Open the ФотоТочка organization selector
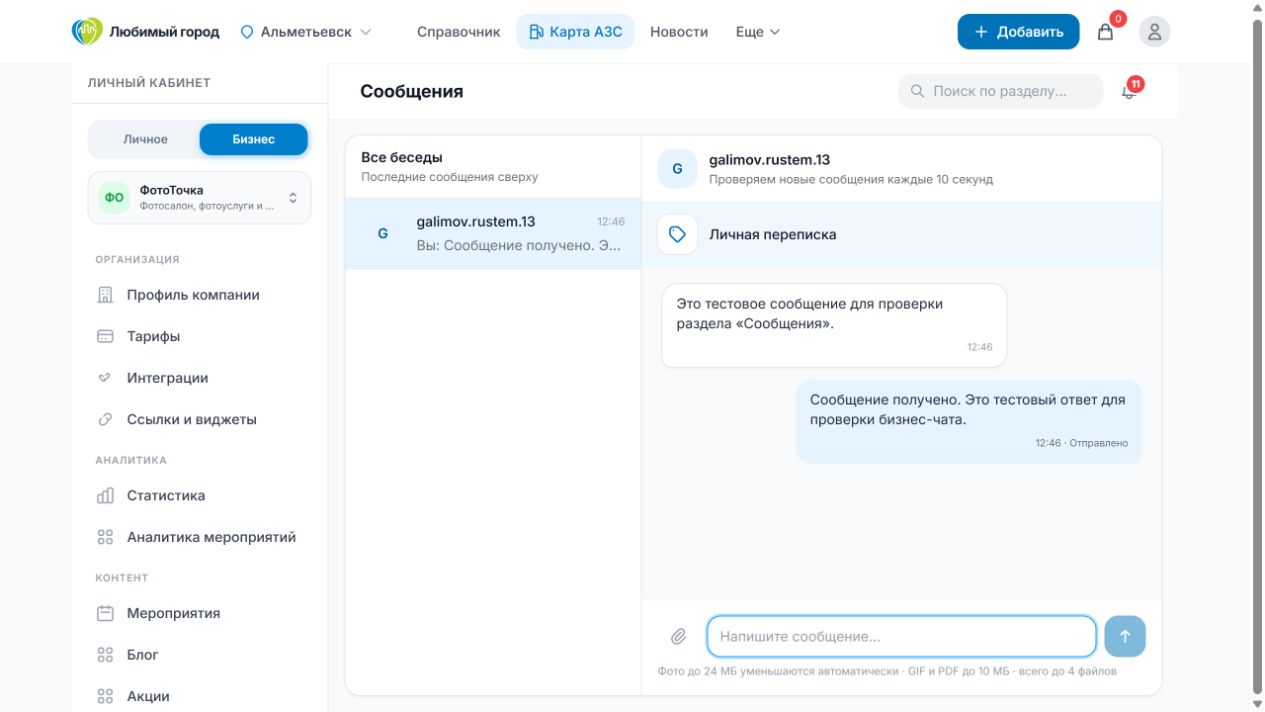This screenshot has width=1265, height=712. click(200, 197)
